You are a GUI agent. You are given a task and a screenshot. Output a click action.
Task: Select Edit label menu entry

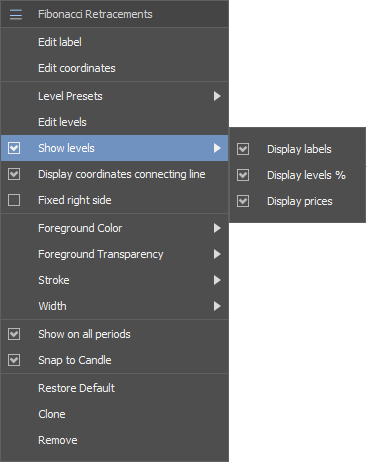(115, 42)
